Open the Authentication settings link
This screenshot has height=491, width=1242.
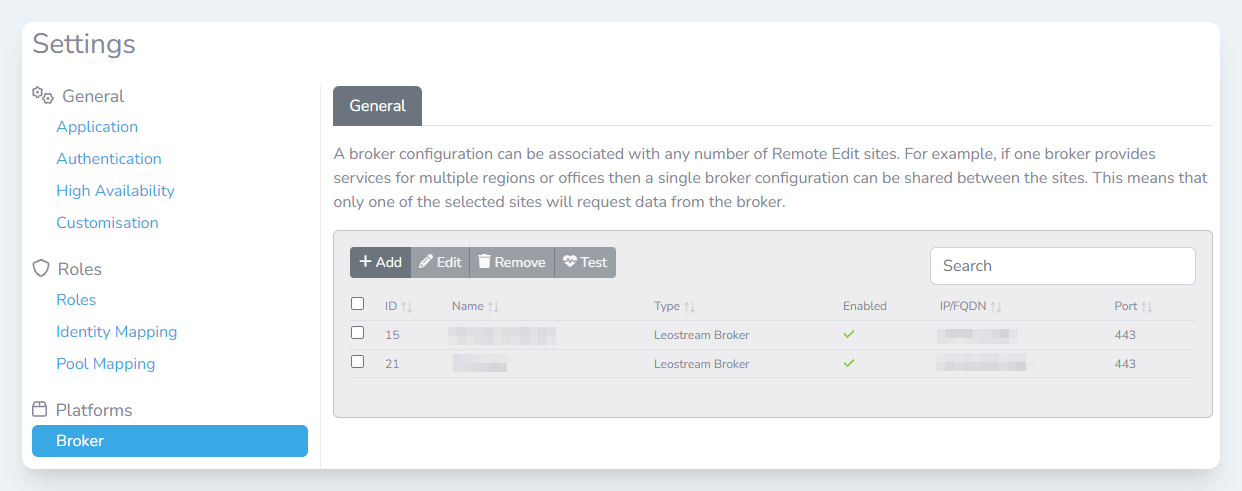click(109, 159)
